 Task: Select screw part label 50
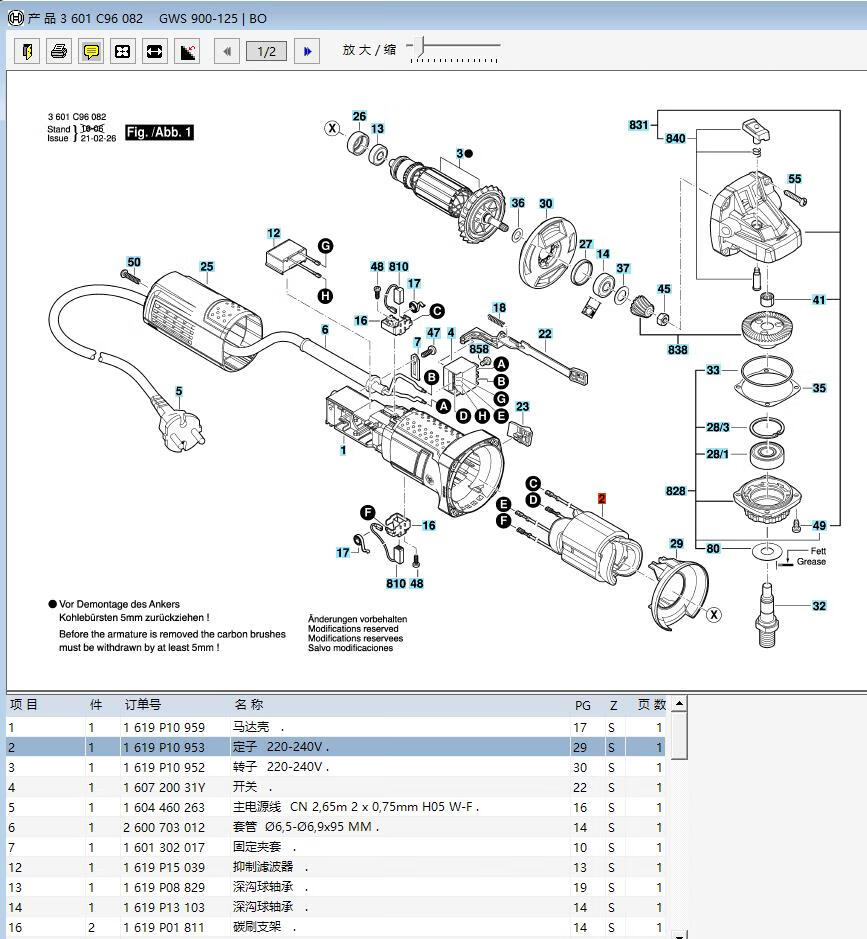click(x=134, y=262)
